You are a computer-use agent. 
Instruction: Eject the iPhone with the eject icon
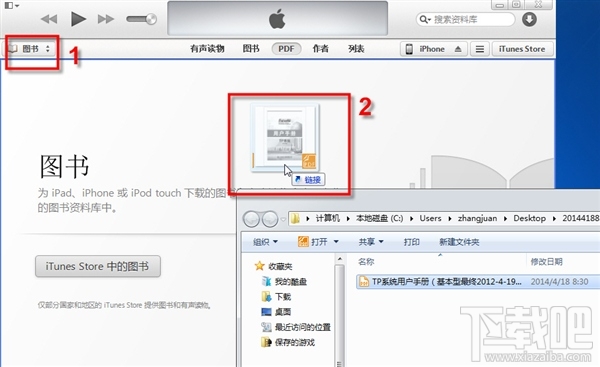point(458,49)
